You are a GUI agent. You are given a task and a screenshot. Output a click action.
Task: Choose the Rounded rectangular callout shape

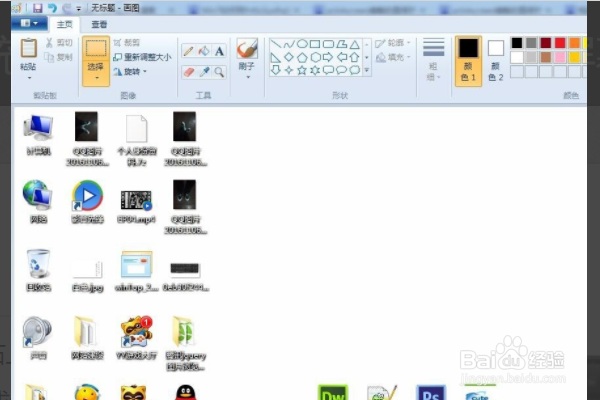point(328,70)
